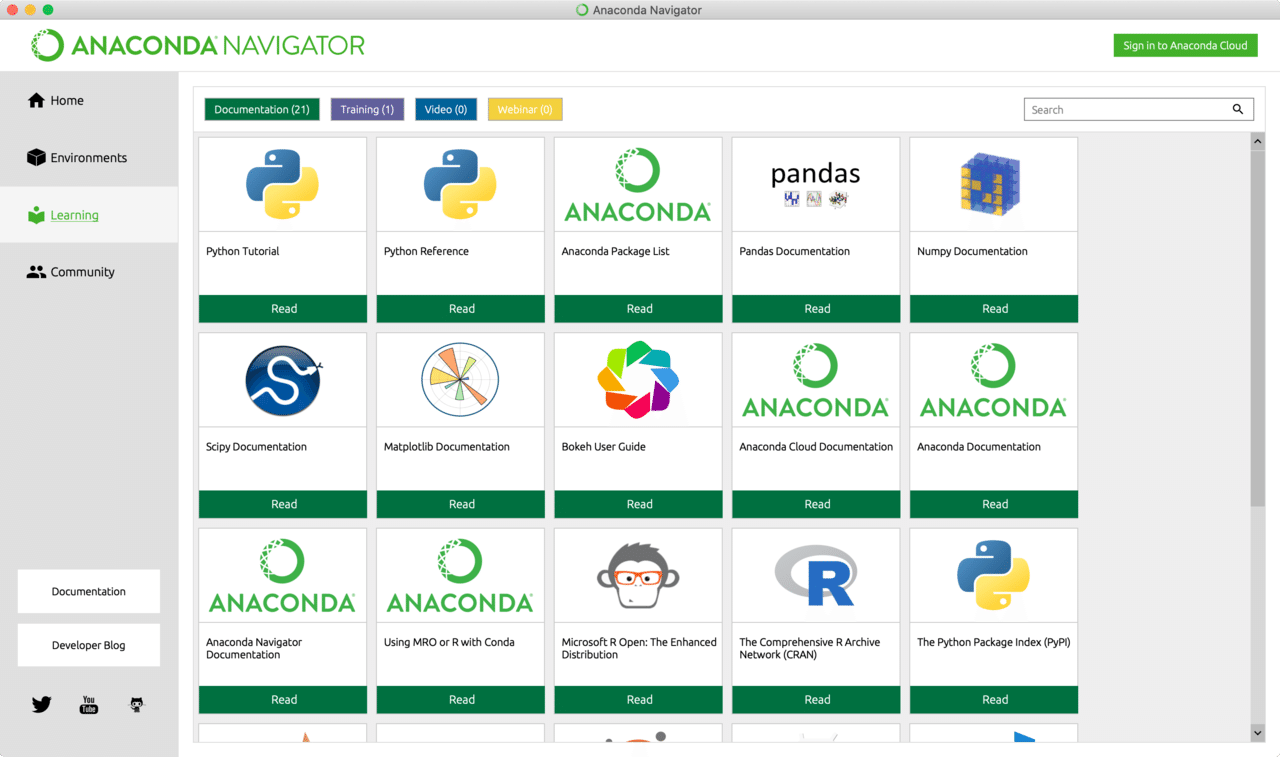Click the Python Reference logo thumbnail
This screenshot has height=757, width=1280.
pos(460,184)
